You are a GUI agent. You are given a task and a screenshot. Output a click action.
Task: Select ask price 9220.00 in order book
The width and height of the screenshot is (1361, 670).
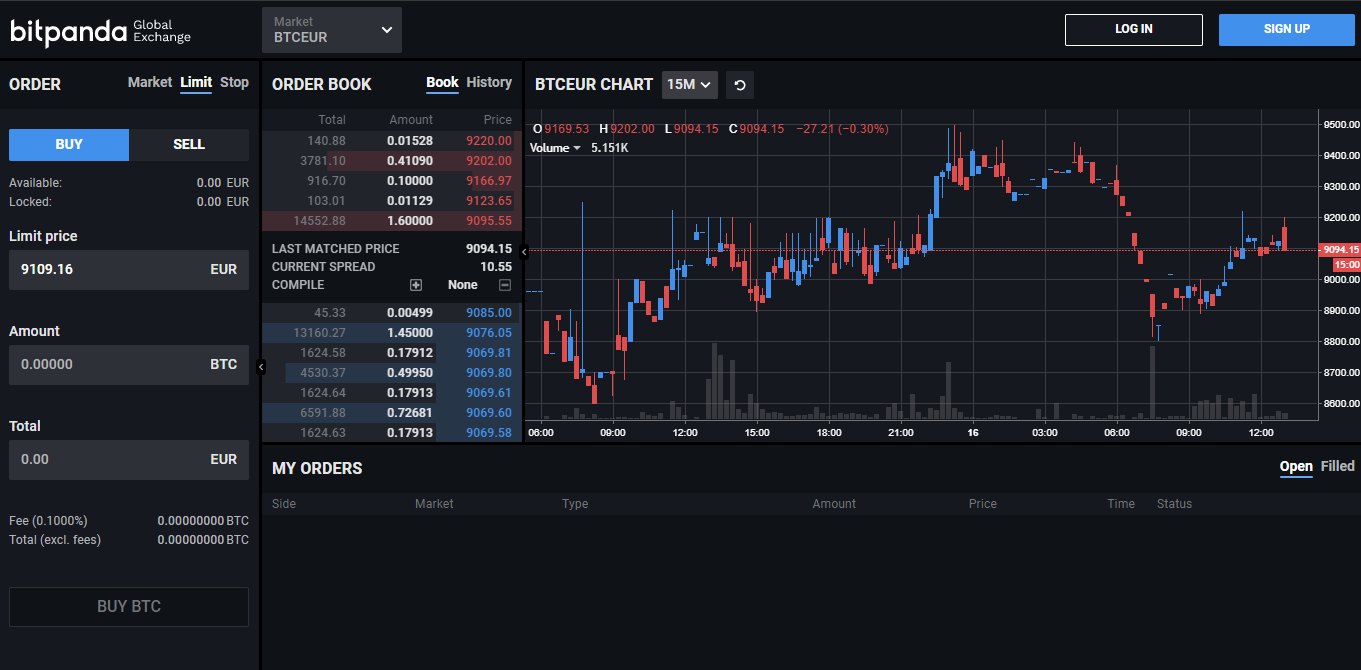pyautogui.click(x=489, y=141)
